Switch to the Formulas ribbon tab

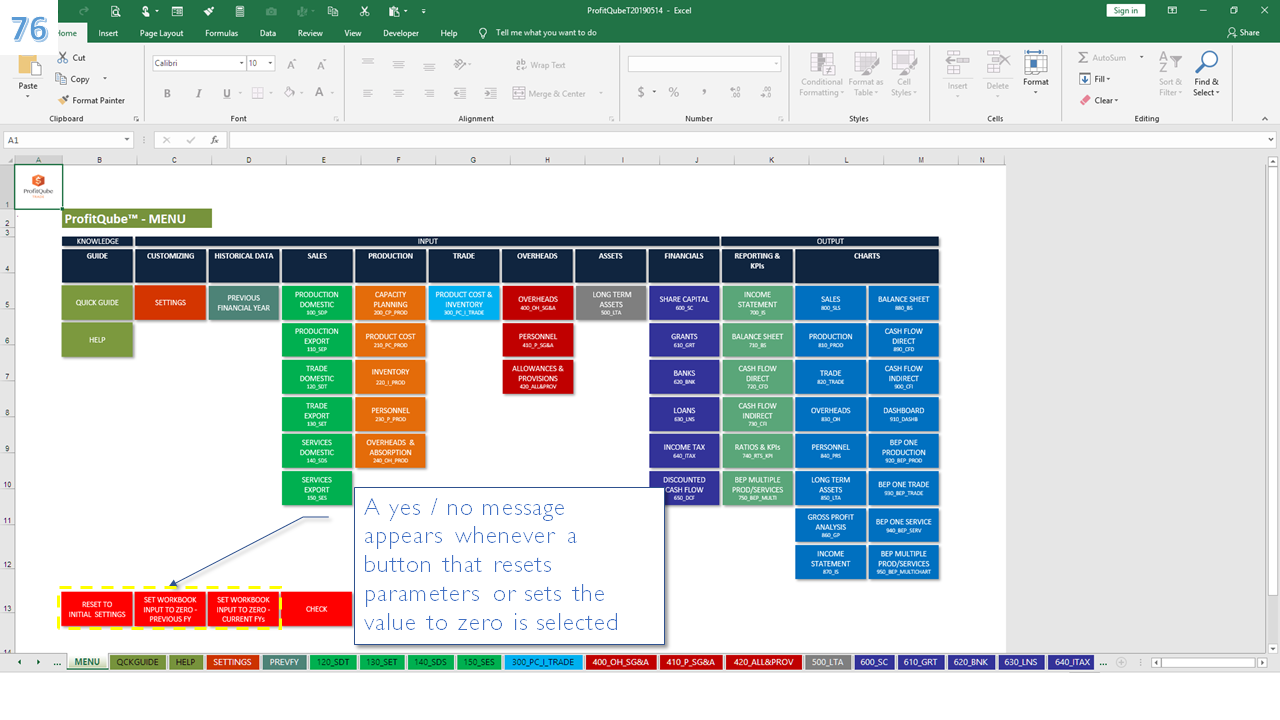pos(221,33)
